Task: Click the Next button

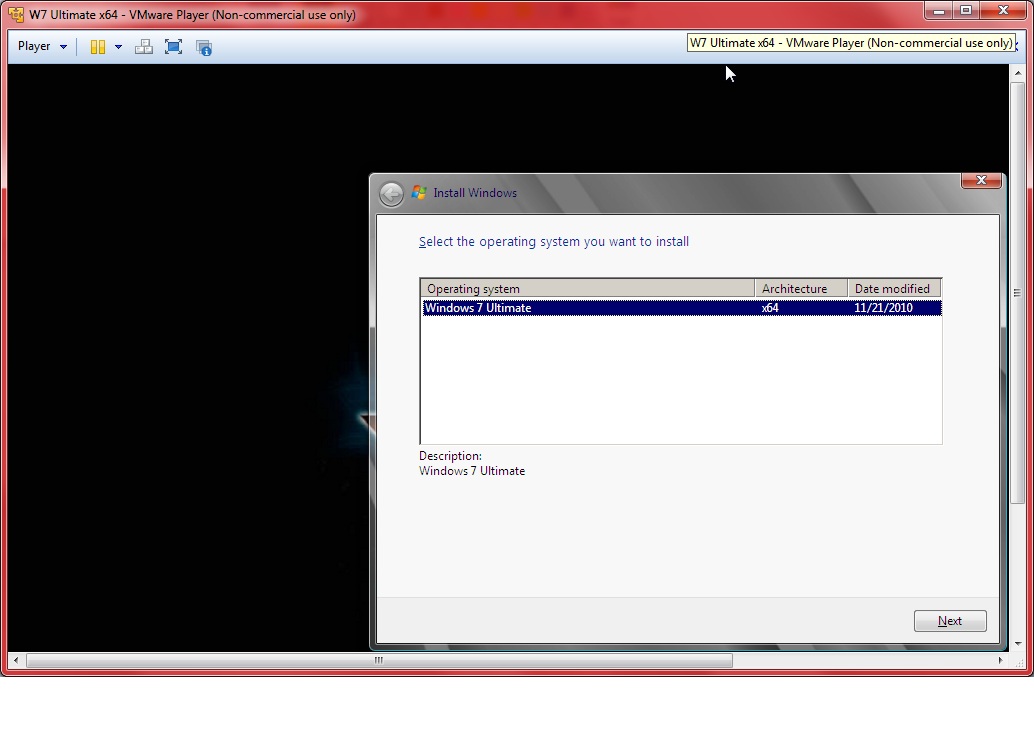Action: click(x=950, y=621)
